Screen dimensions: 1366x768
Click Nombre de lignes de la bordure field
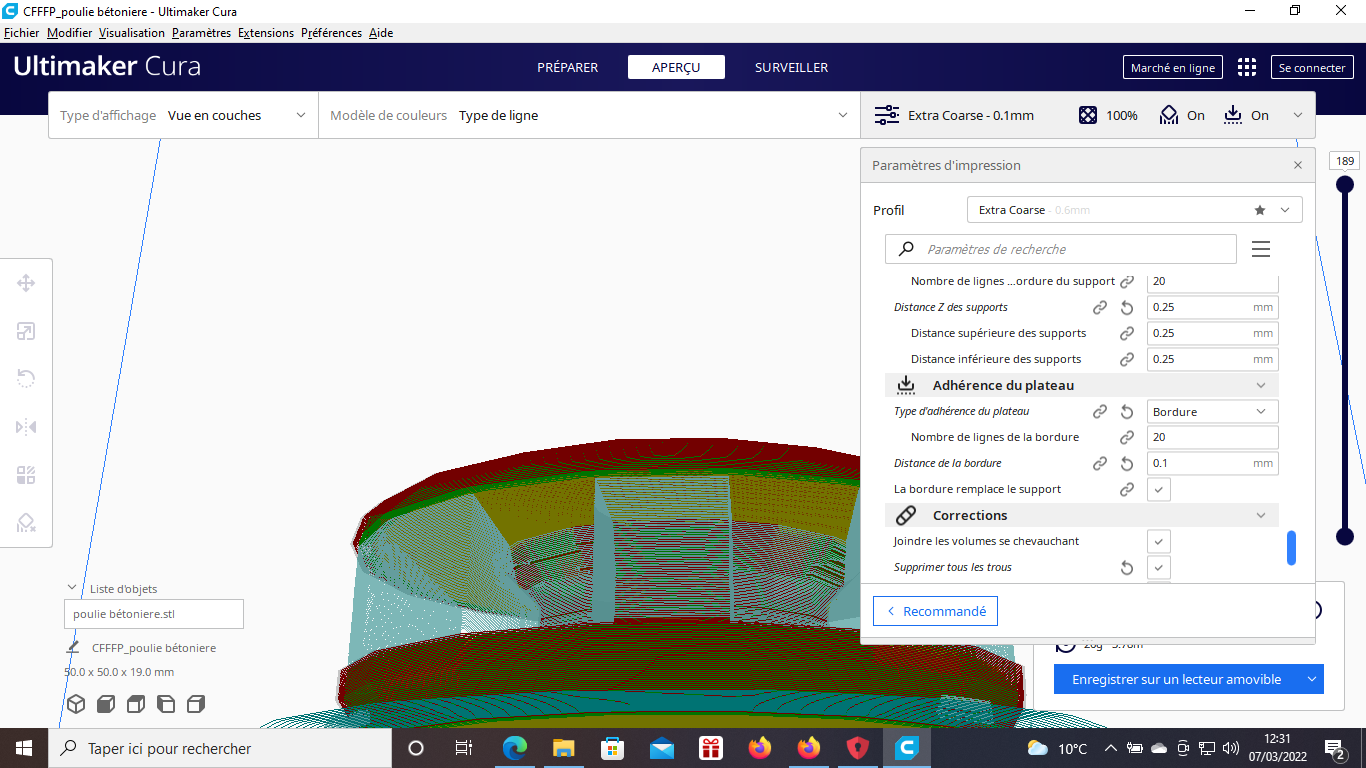point(1212,437)
